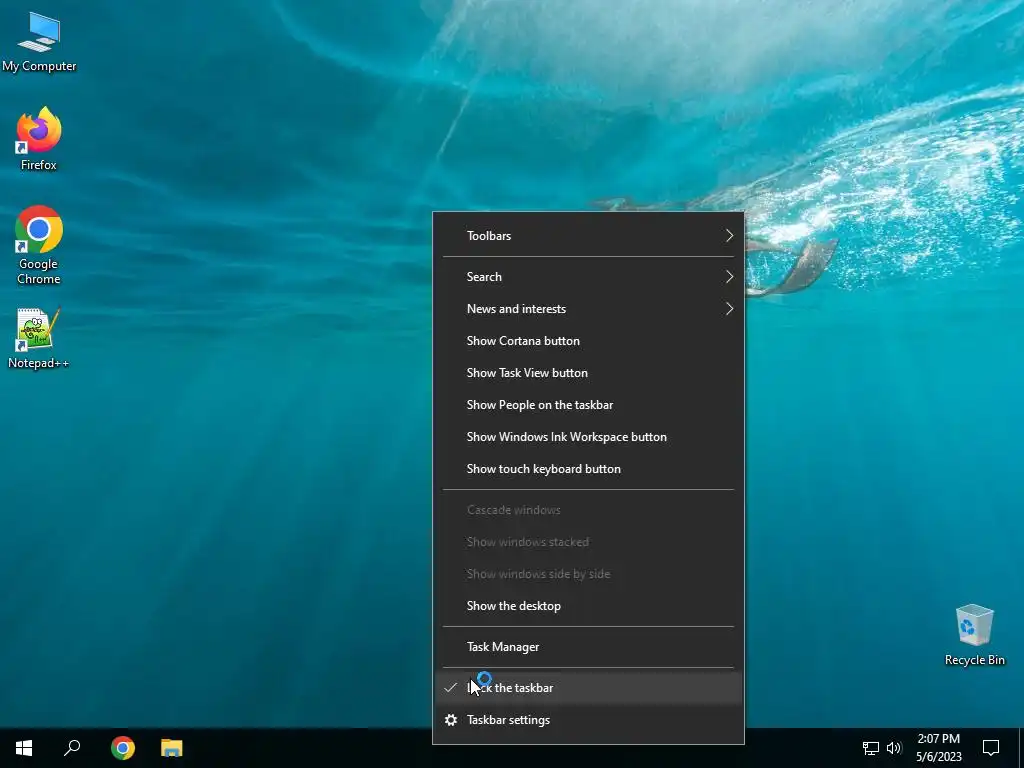The width and height of the screenshot is (1024, 768).
Task: Toggle Show touch keyboard button
Action: (588, 469)
